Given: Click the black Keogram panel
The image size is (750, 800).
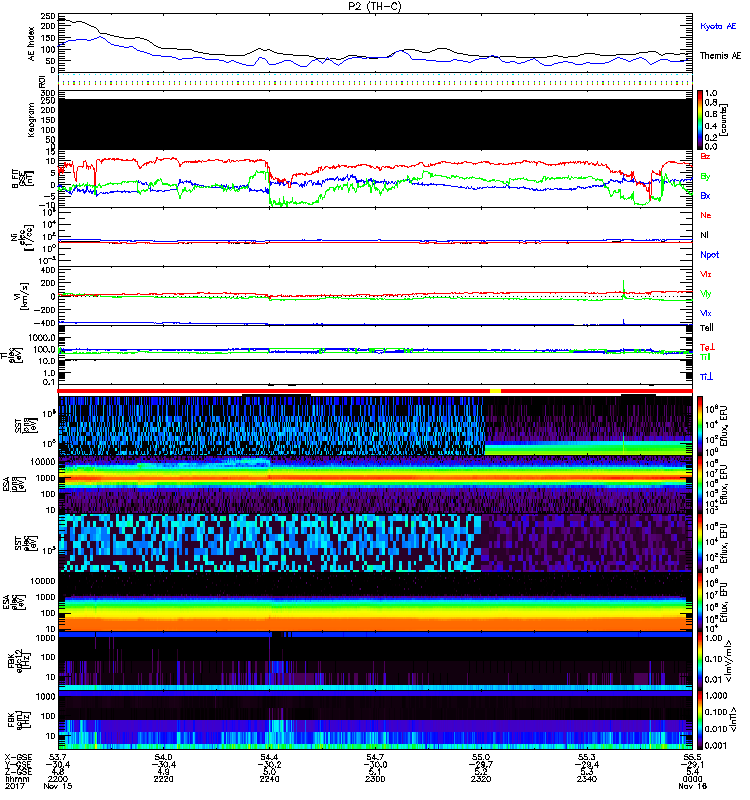Looking at the screenshot, I should 377,125.
